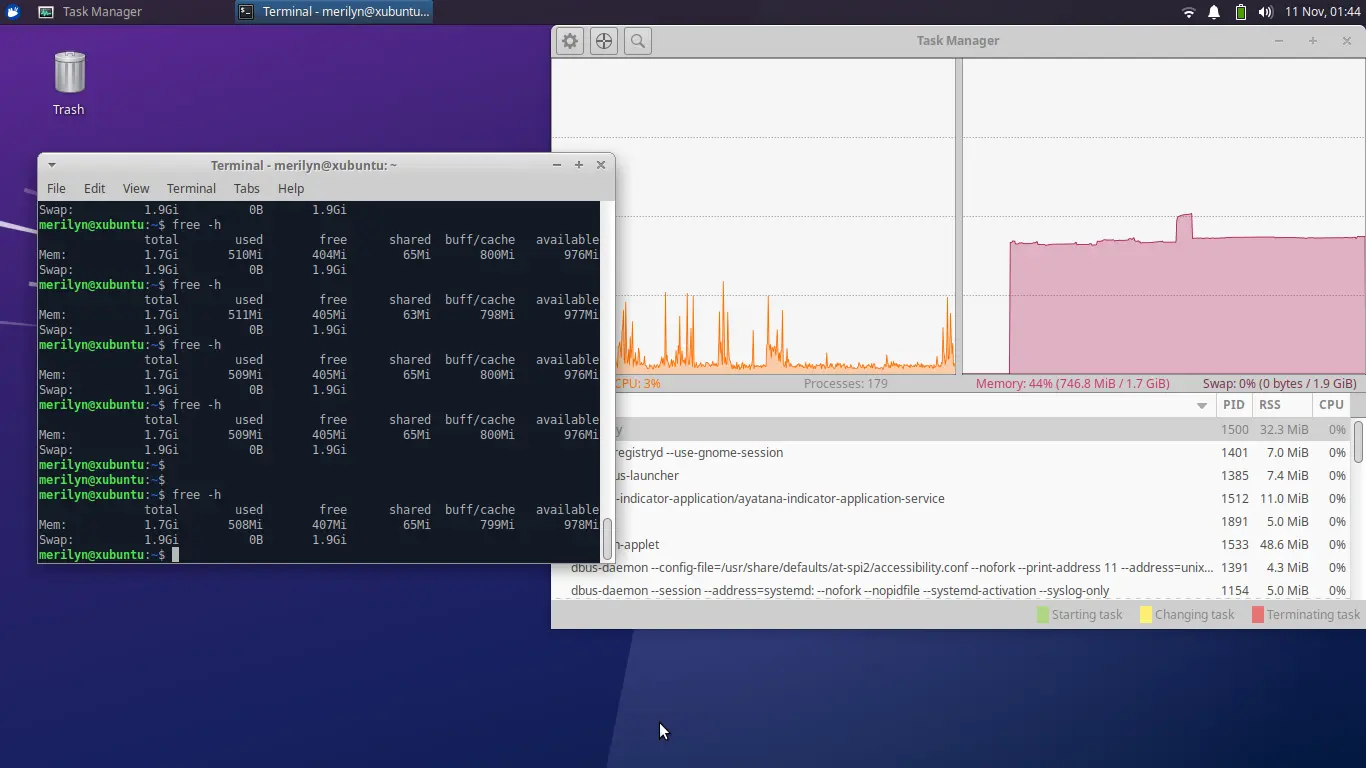1366x768 pixels.
Task: Click the volume speaker icon
Action: pos(1265,12)
